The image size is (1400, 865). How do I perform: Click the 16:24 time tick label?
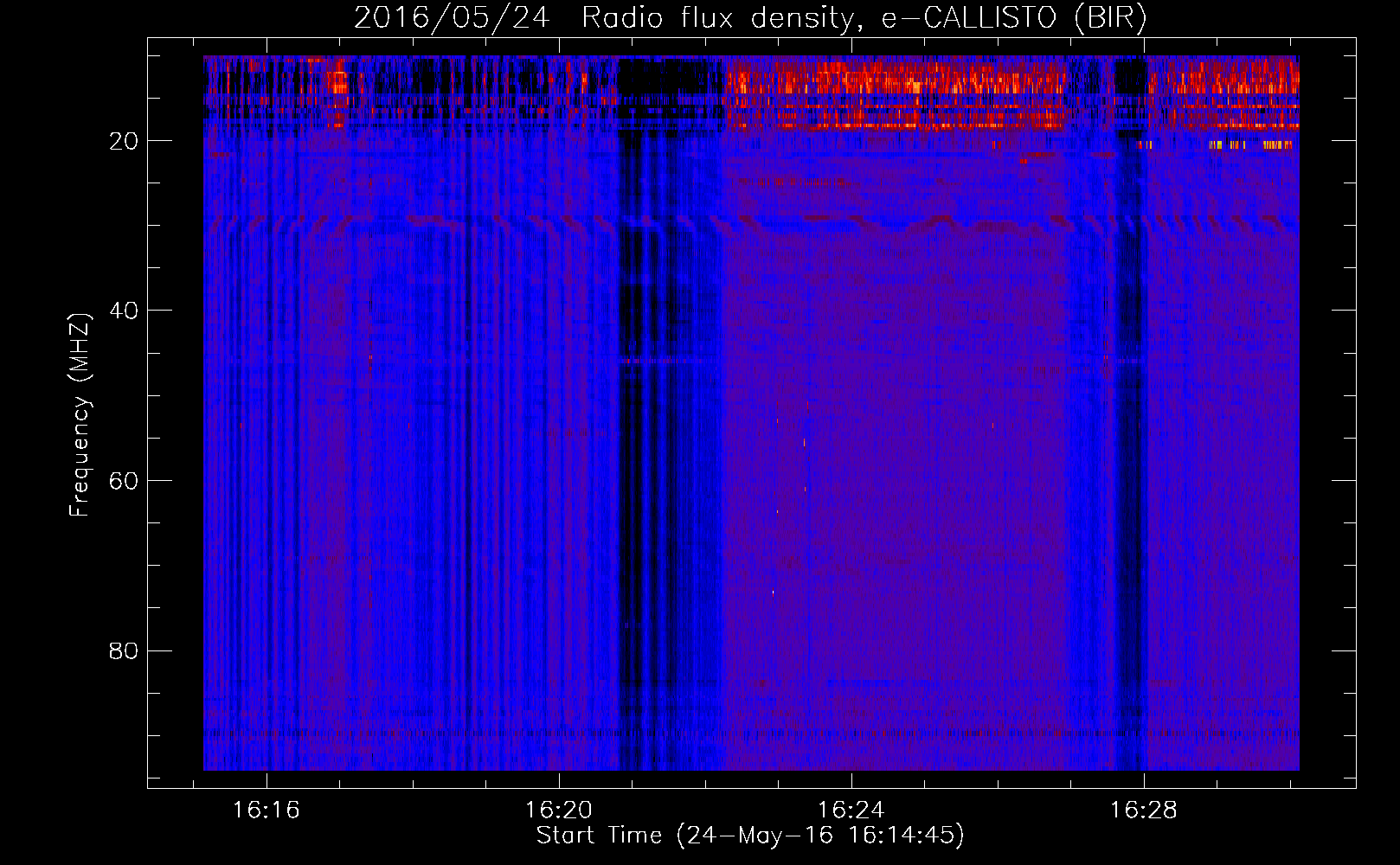[x=851, y=811]
